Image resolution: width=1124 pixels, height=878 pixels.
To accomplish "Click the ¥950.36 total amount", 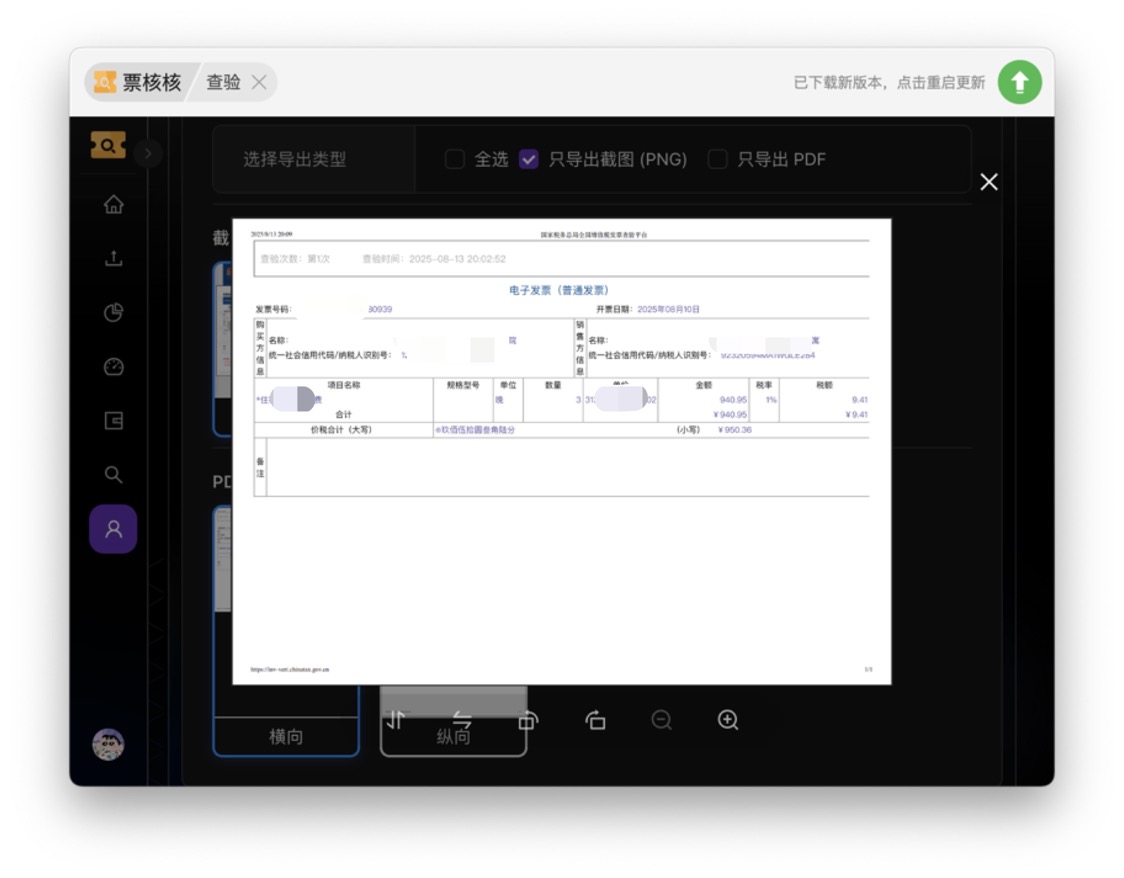I will 734,430.
